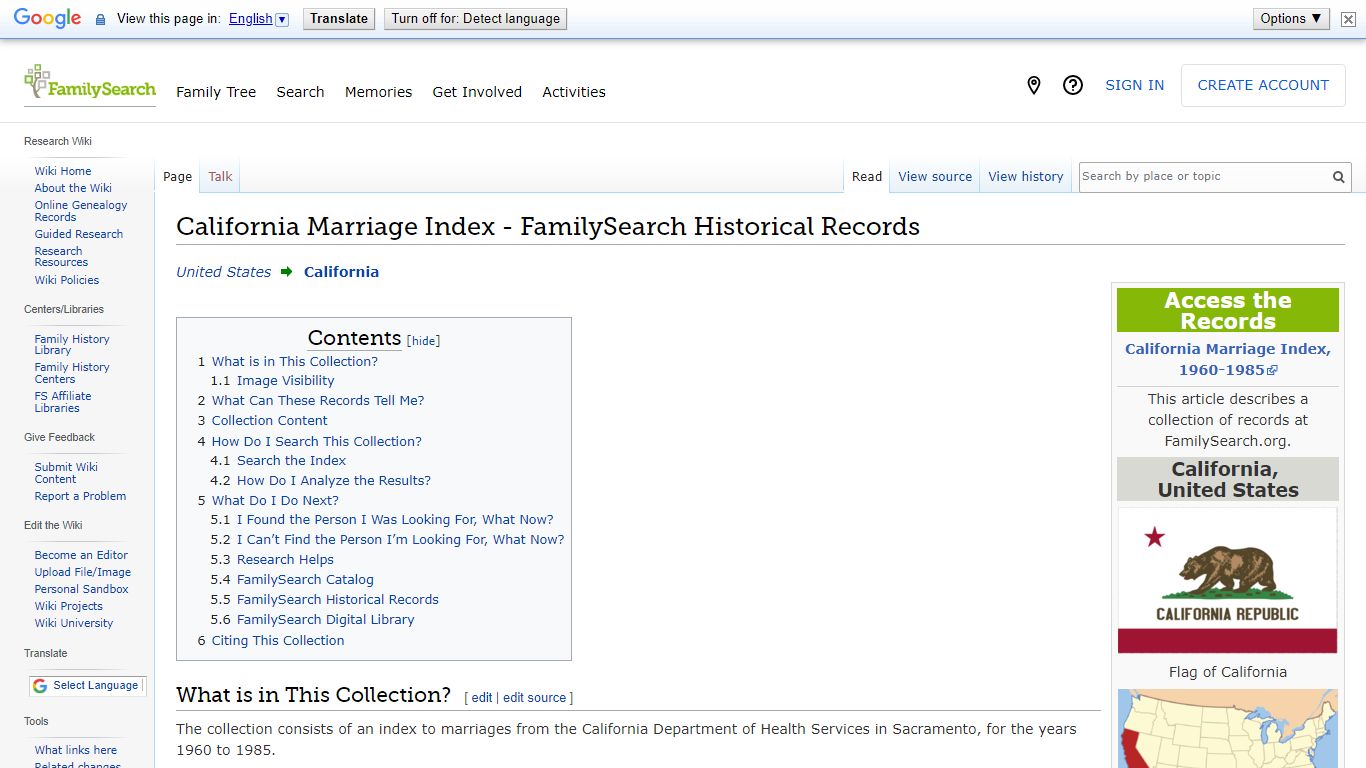Click the Google logo in translate bar

pos(47,19)
